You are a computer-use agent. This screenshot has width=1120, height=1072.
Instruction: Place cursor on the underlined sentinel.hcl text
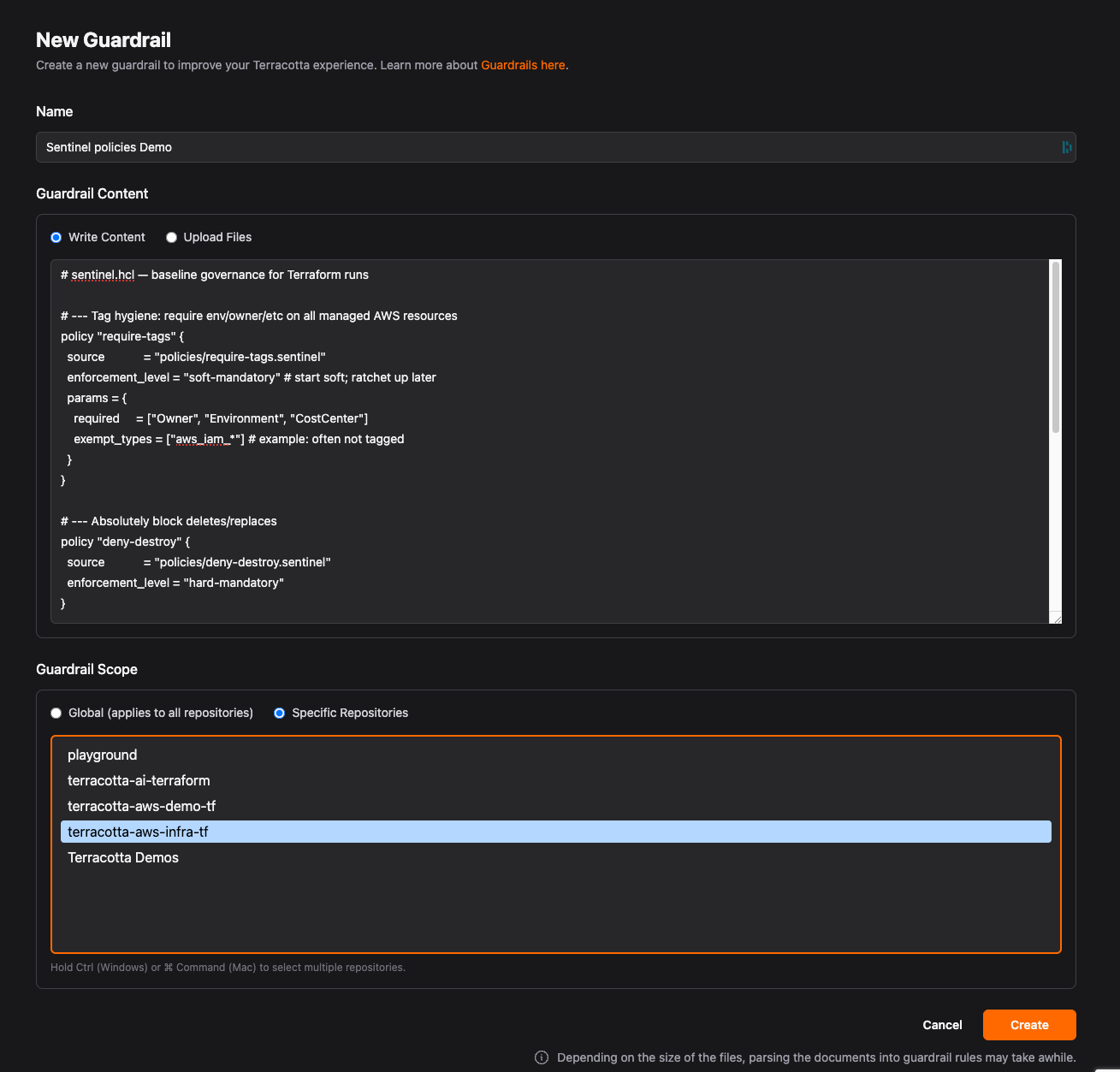point(103,275)
